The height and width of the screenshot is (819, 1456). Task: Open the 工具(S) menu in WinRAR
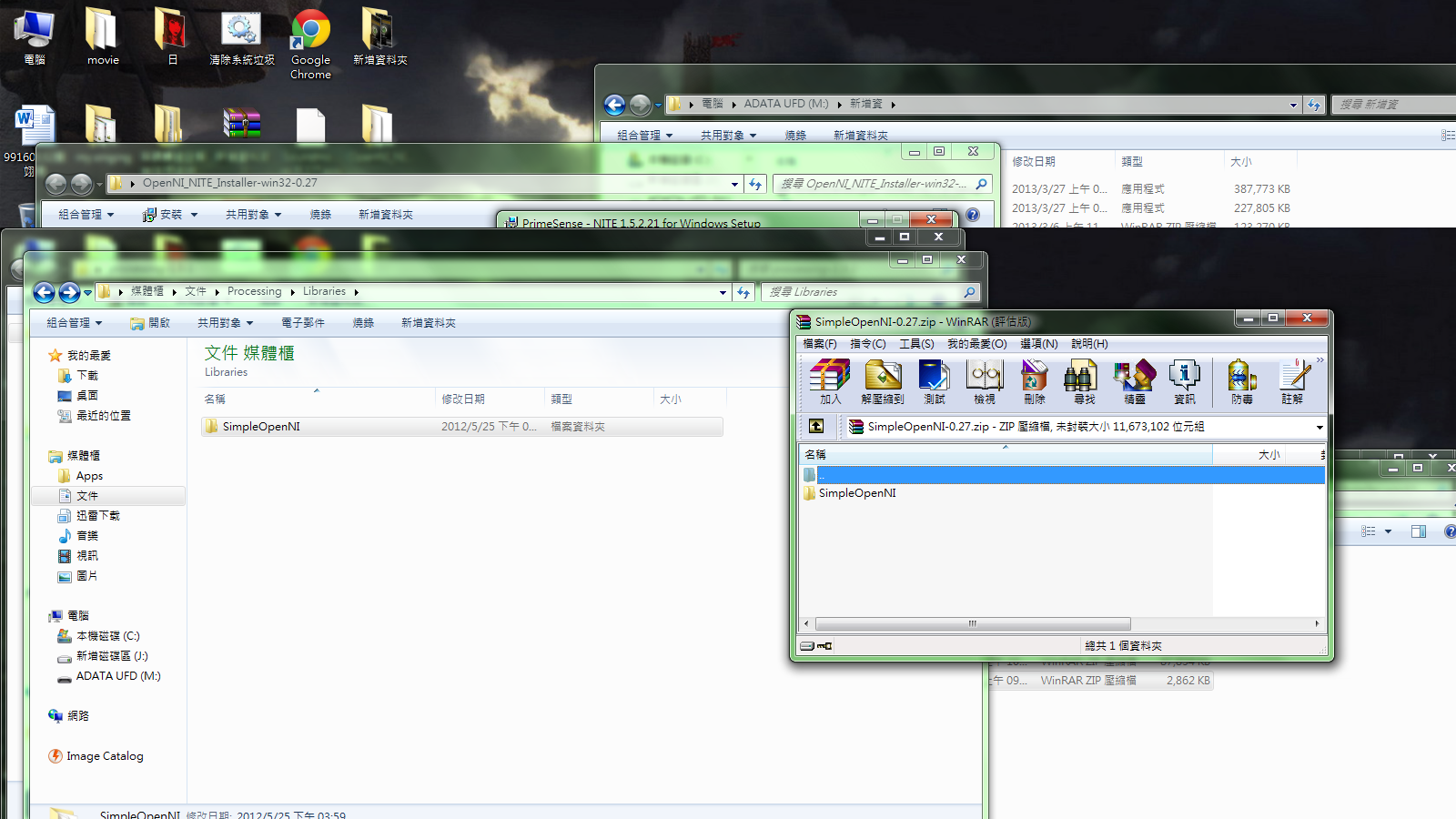coord(916,344)
